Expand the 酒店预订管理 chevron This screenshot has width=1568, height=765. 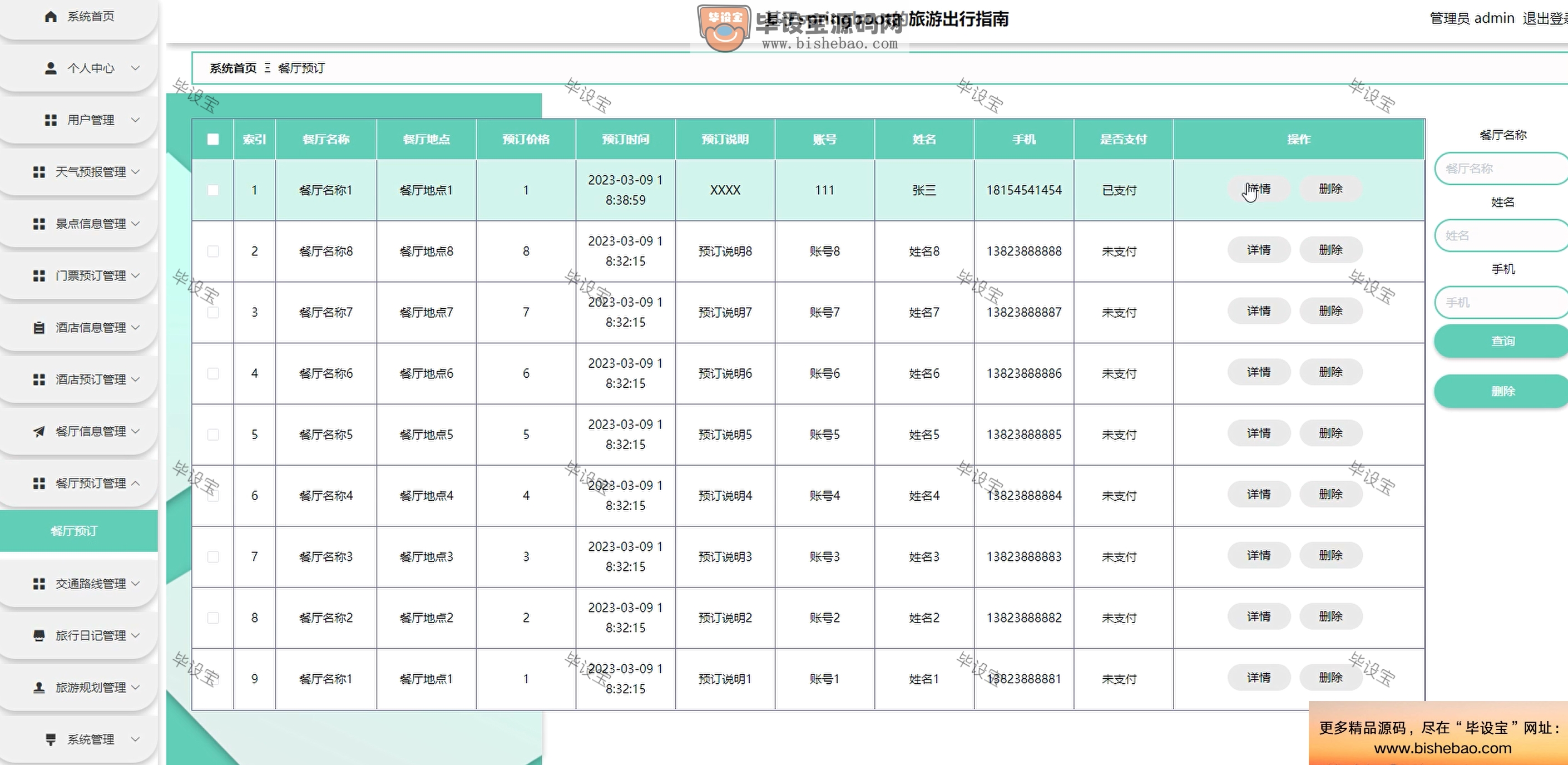[x=135, y=379]
